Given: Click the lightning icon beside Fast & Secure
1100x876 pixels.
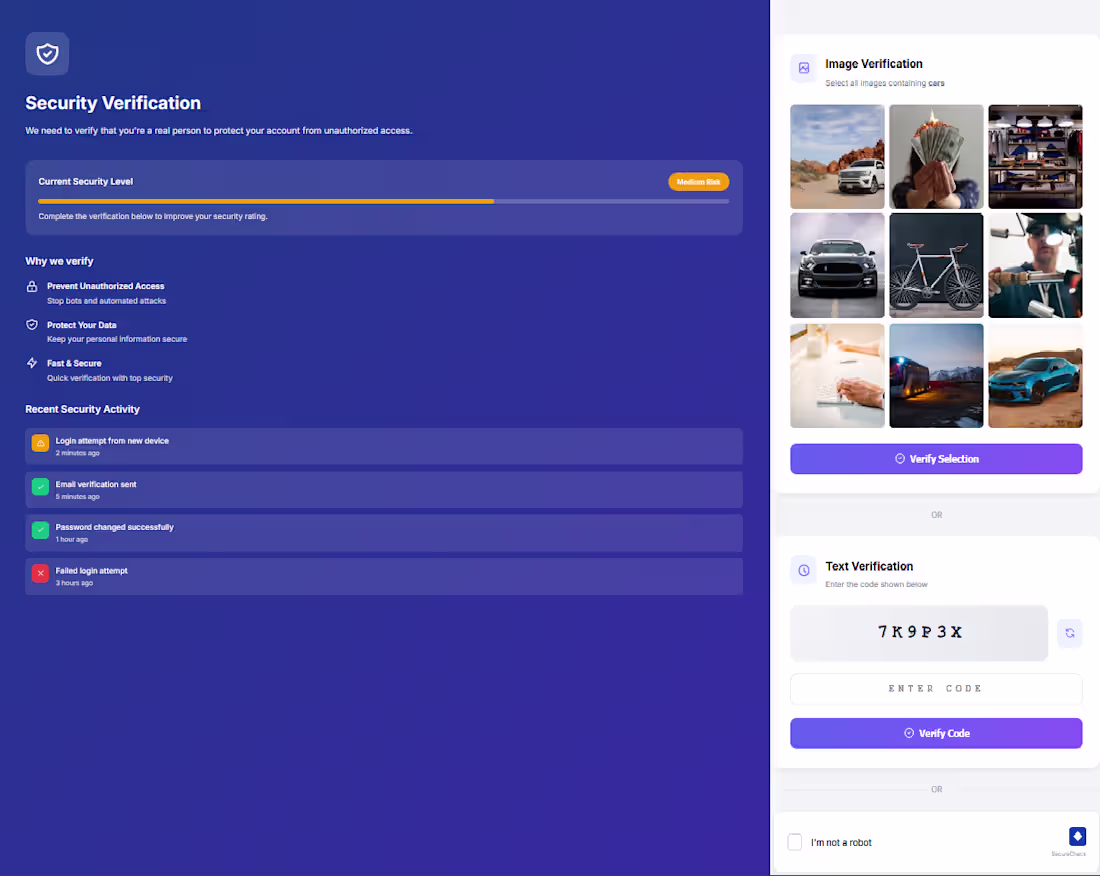Looking at the screenshot, I should click(x=32, y=363).
